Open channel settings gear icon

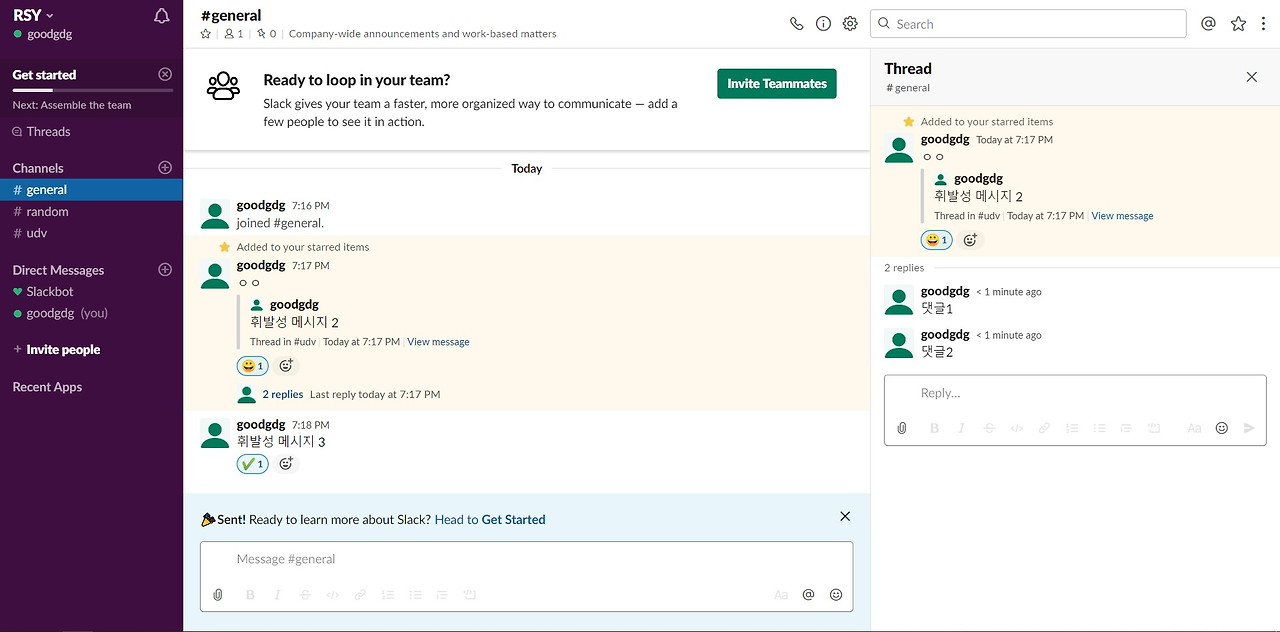(x=850, y=24)
